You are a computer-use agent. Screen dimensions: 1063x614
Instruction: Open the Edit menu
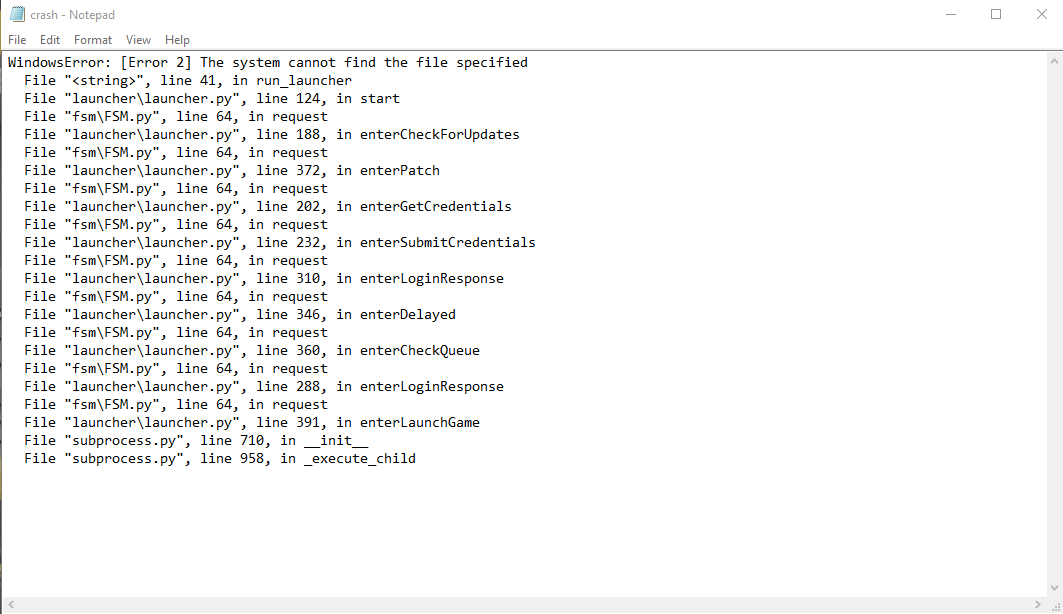click(49, 40)
